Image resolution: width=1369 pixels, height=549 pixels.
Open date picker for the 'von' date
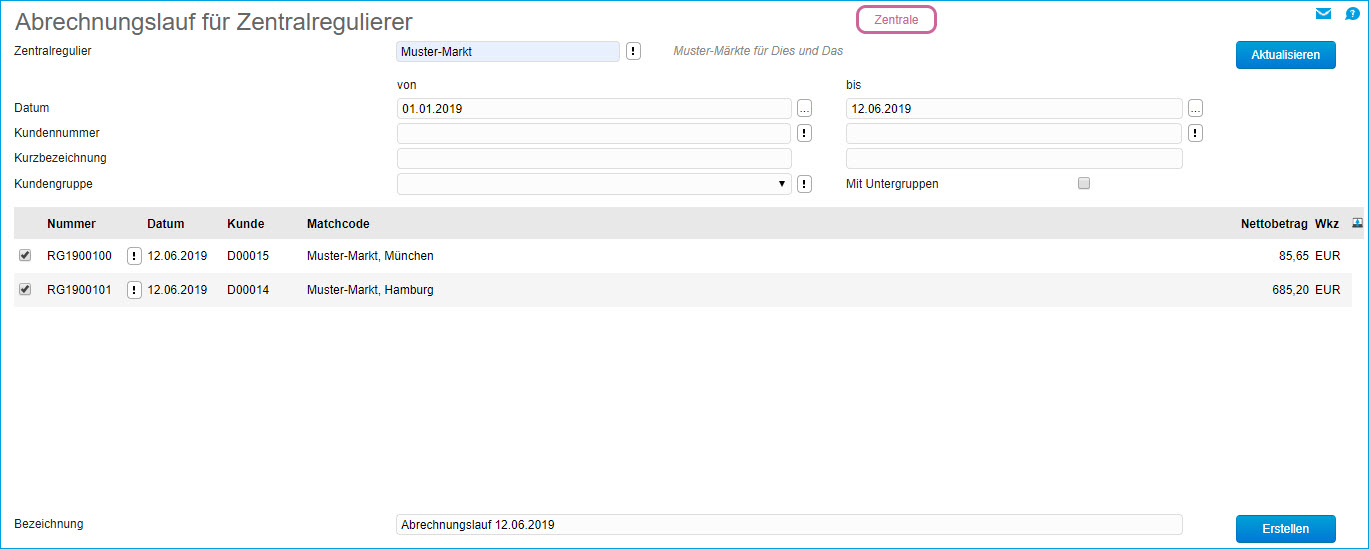click(804, 109)
